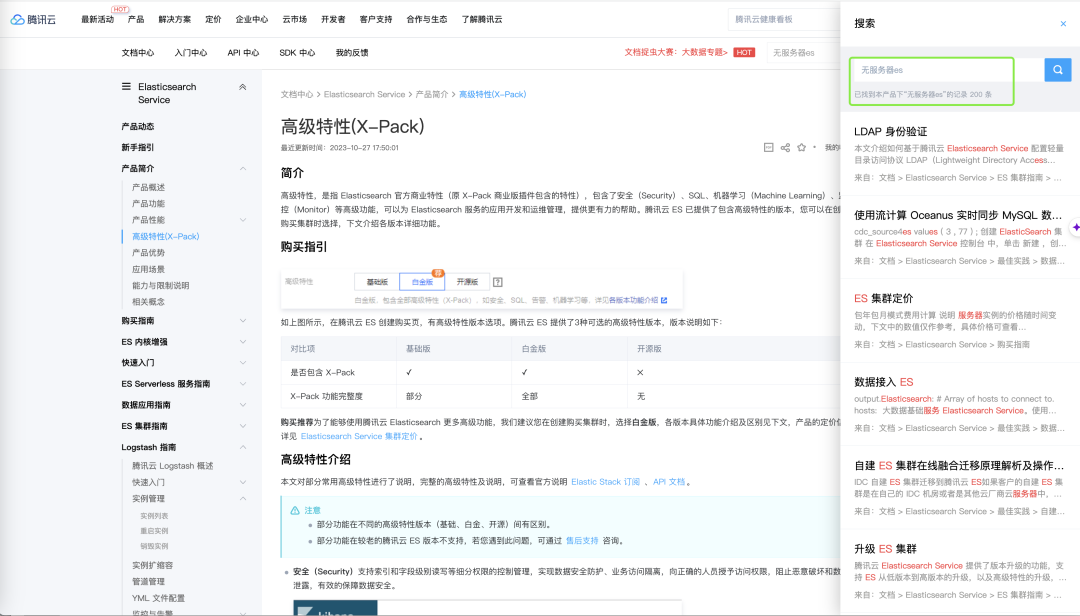Switch to the API 中心 tab
1080x616 pixels.
[243, 52]
